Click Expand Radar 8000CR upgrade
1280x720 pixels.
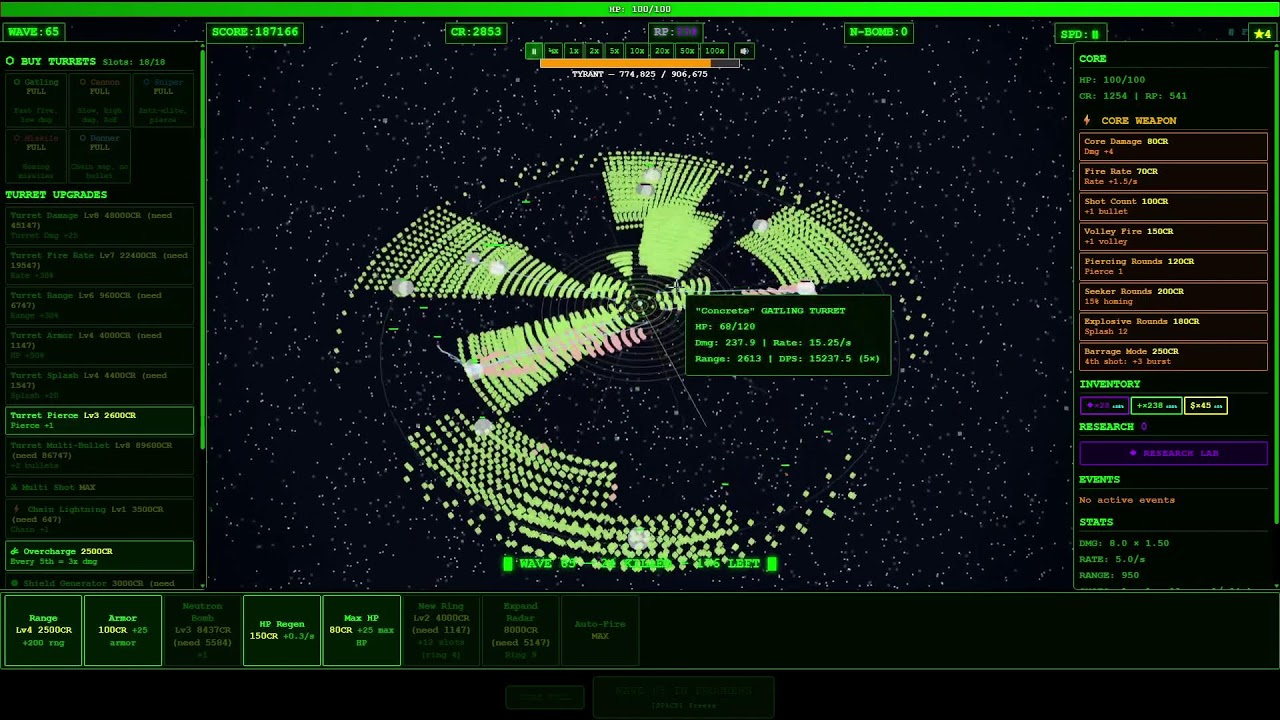point(520,630)
